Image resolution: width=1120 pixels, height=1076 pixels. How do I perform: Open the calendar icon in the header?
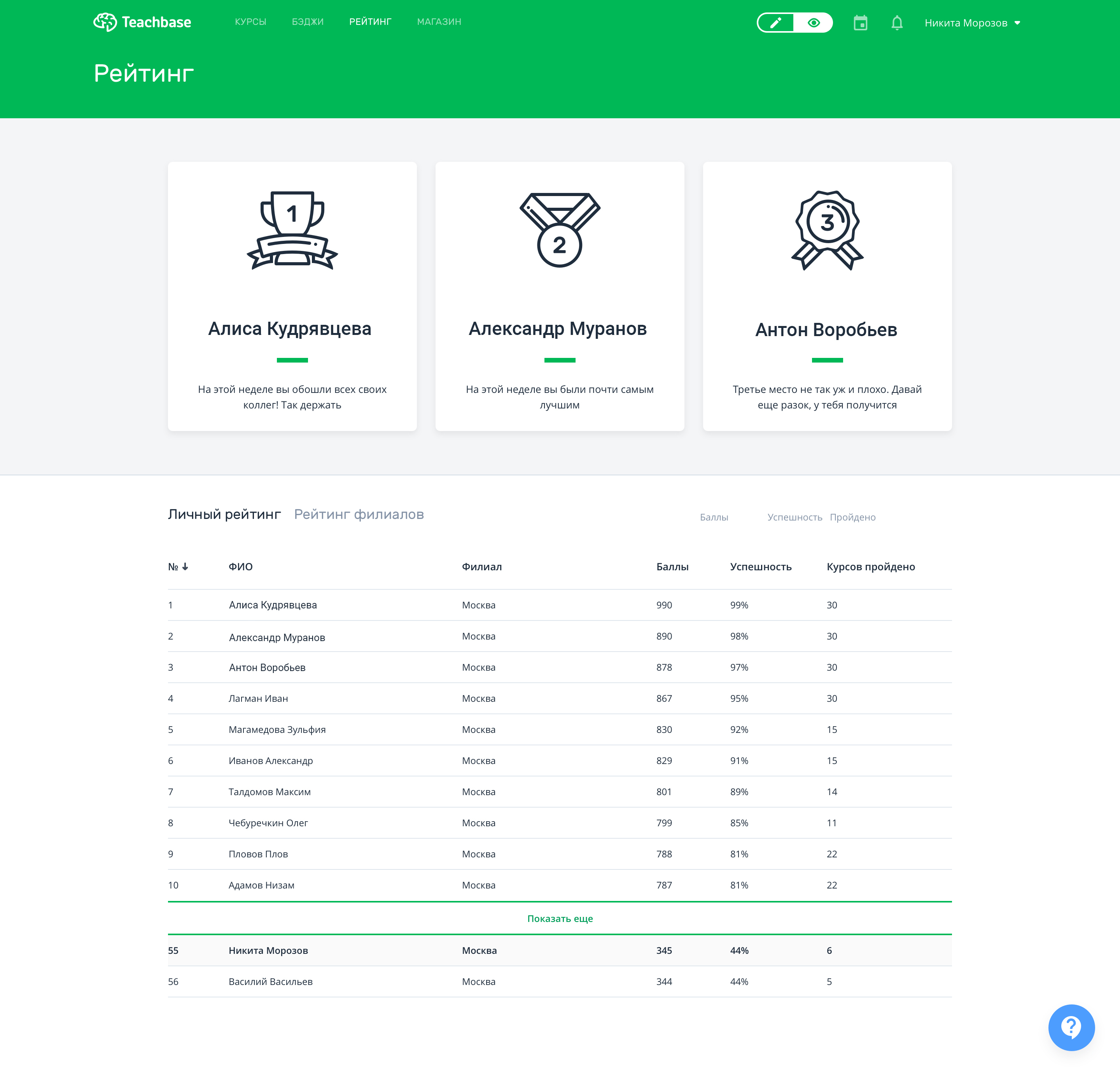[x=861, y=23]
